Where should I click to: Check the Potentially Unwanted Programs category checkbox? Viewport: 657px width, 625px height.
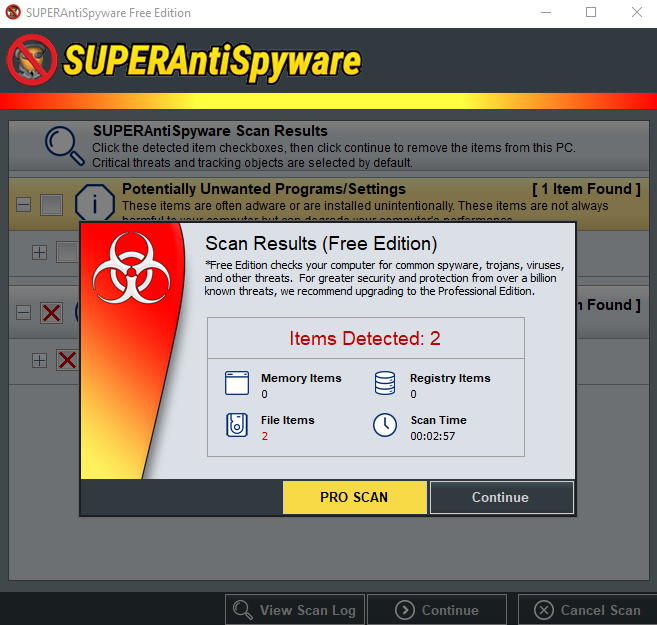[x=52, y=205]
